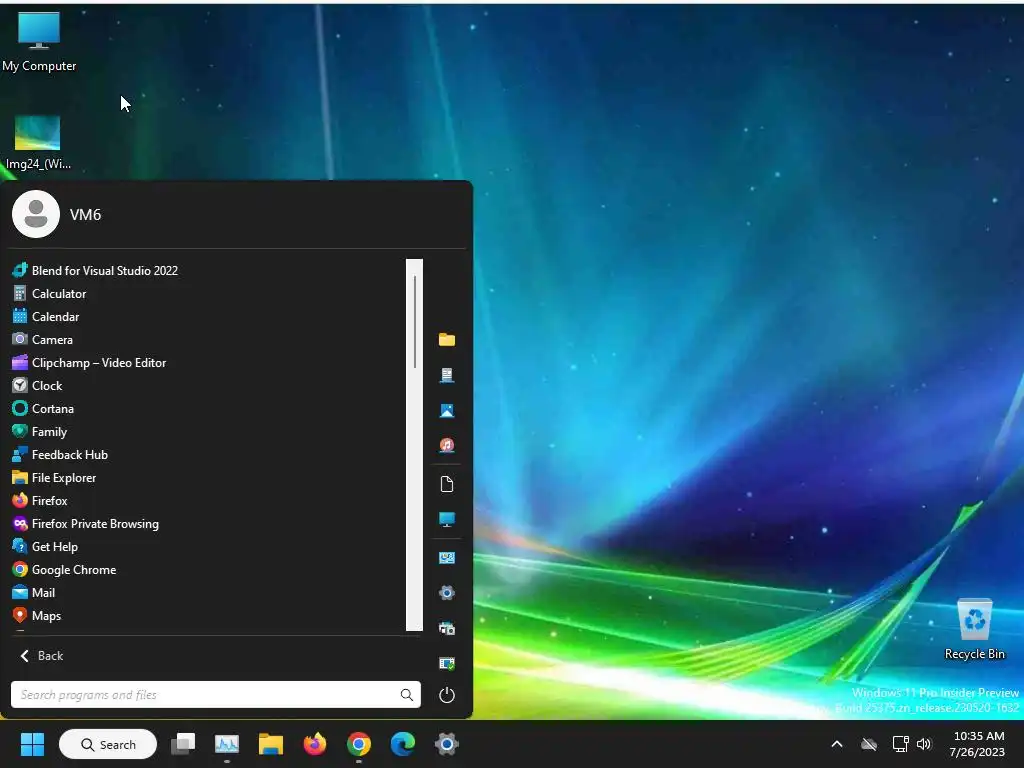Click the magnifier icon in the search box
This screenshot has height=768, width=1024.
[406, 695]
